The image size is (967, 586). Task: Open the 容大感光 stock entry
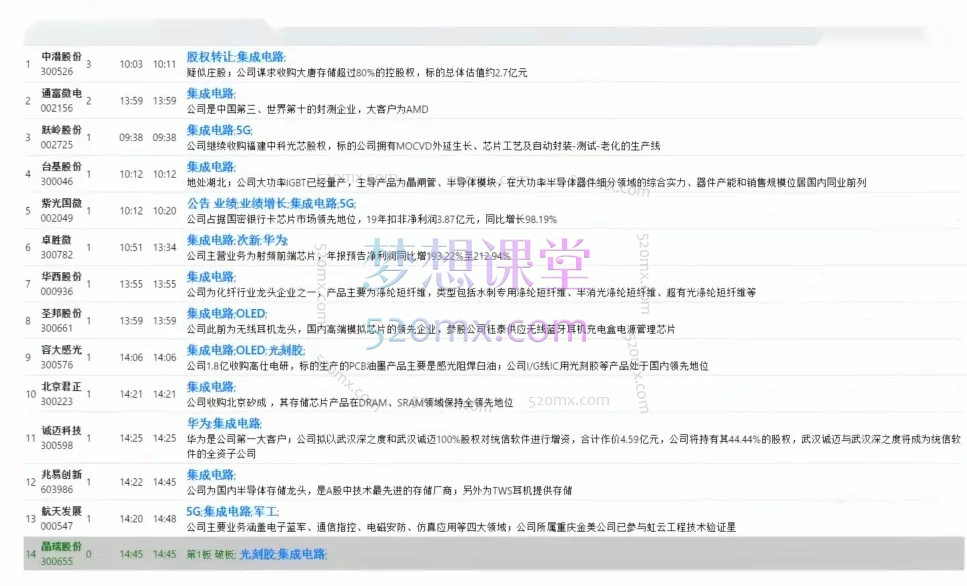(61, 350)
